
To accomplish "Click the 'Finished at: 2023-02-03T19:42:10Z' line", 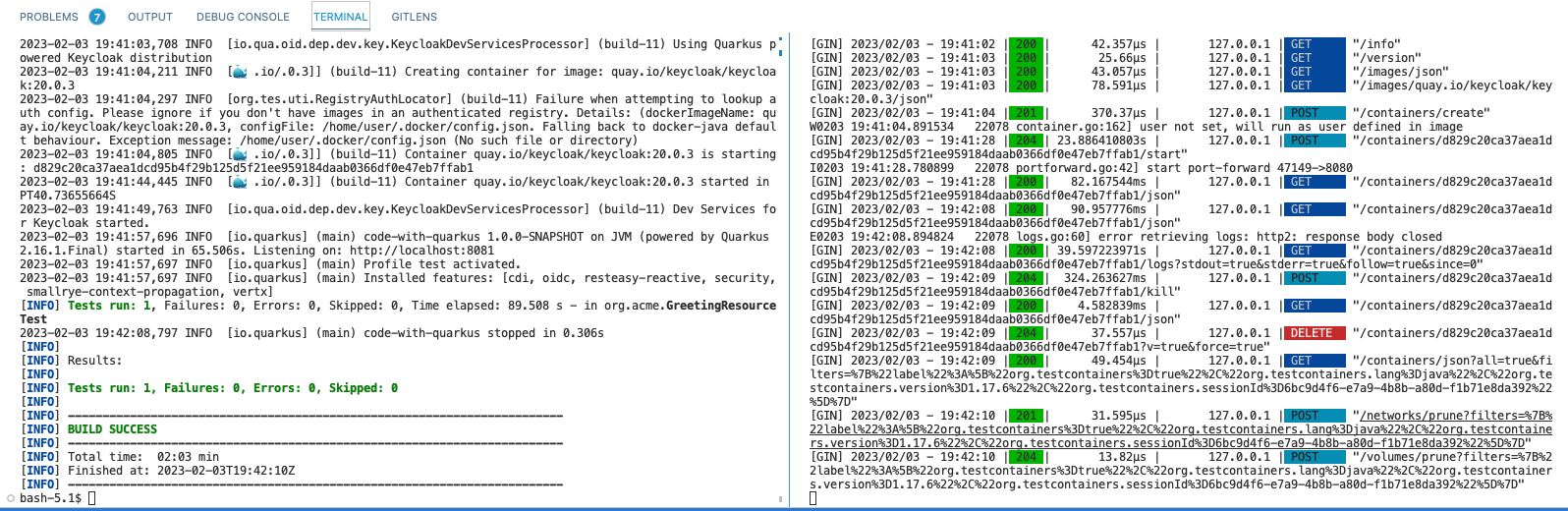I will (157, 471).
